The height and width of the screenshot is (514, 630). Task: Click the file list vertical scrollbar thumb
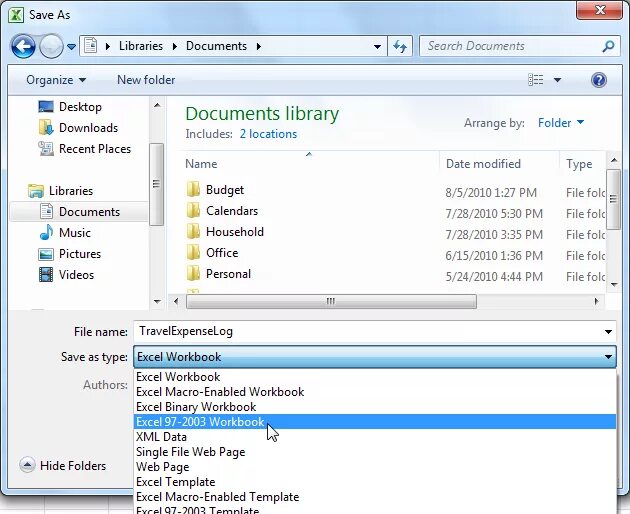tap(613, 199)
